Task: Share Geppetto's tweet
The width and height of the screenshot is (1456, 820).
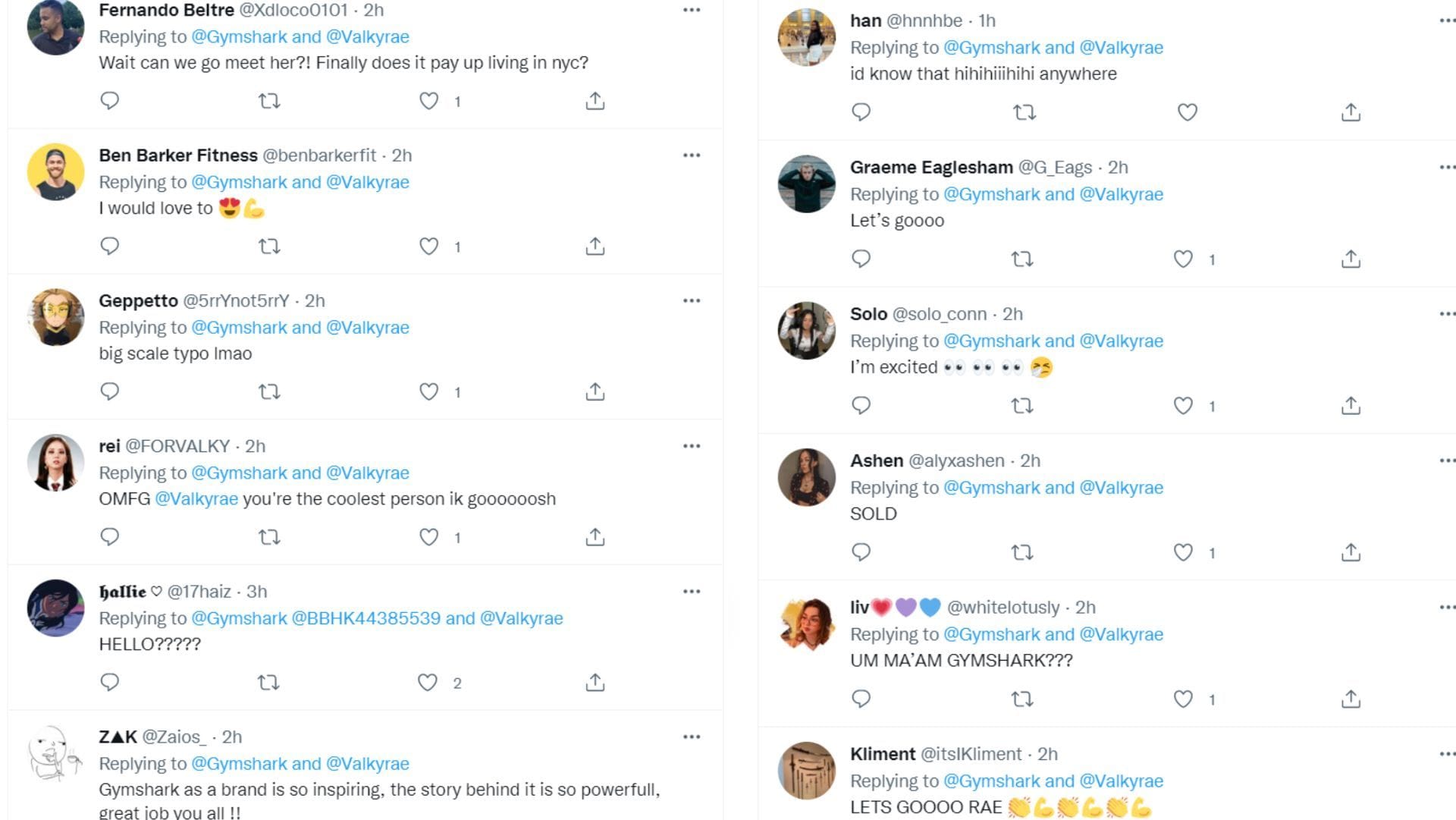Action: 595,391
